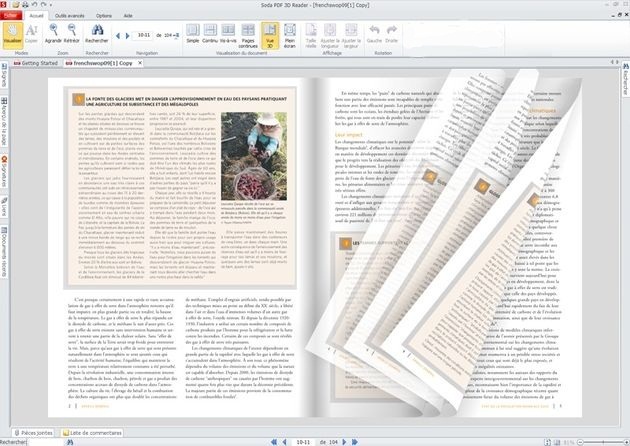Image resolution: width=630 pixels, height=446 pixels.
Task: Rotate page Gauche
Action: point(374,34)
